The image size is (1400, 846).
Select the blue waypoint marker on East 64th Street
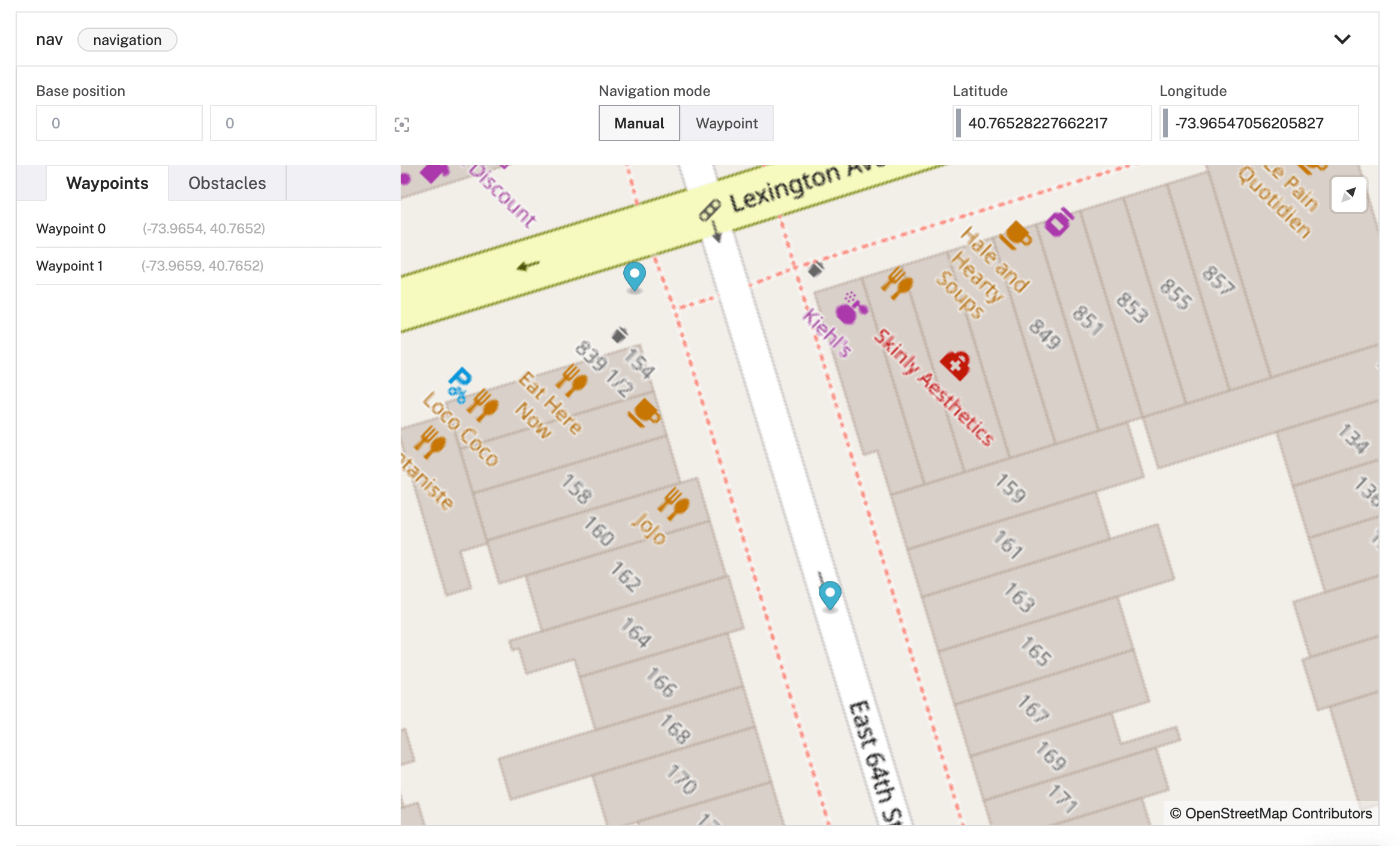830,594
